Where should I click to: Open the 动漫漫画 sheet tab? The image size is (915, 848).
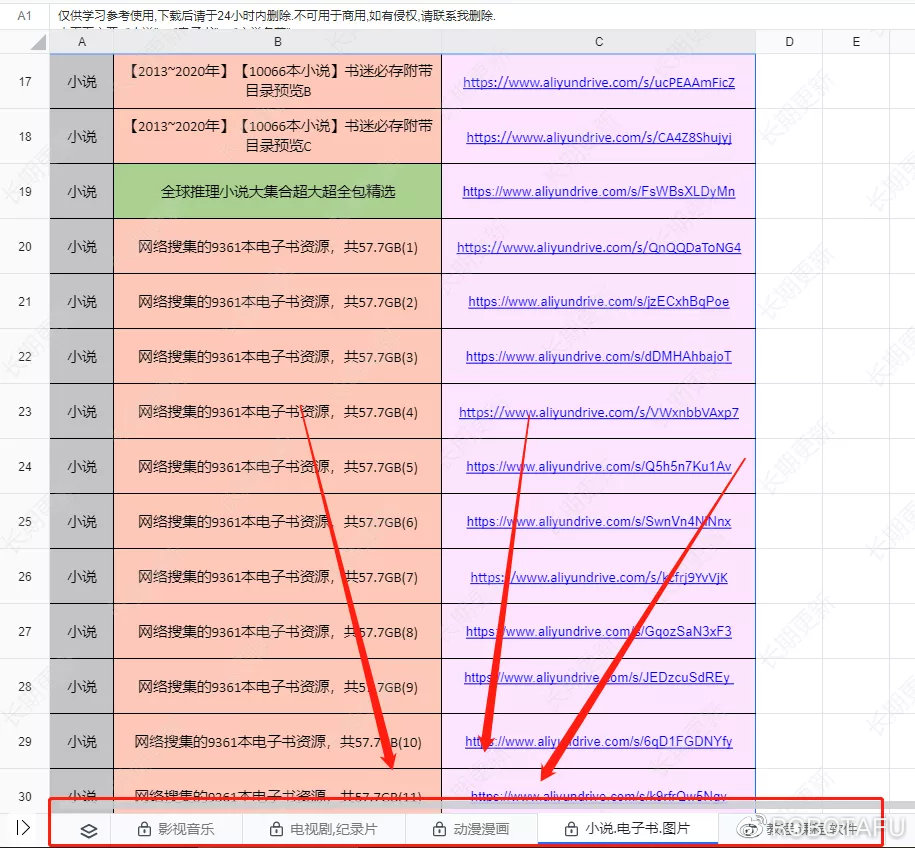pyautogui.click(x=472, y=829)
